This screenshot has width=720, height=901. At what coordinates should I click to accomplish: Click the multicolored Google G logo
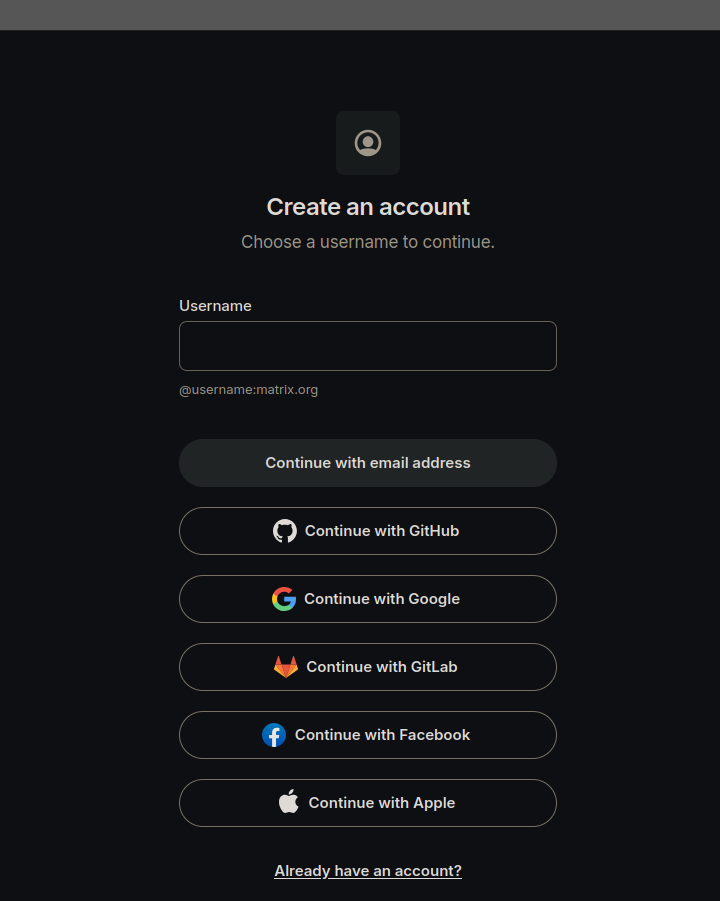pos(284,599)
